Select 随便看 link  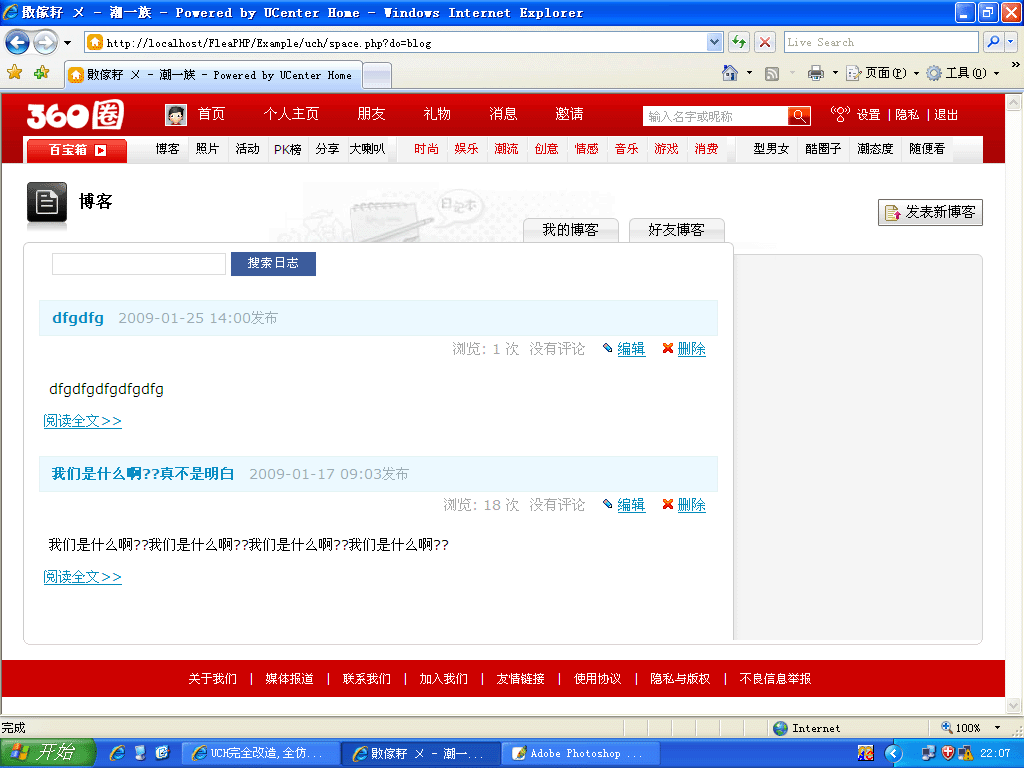tap(927, 149)
